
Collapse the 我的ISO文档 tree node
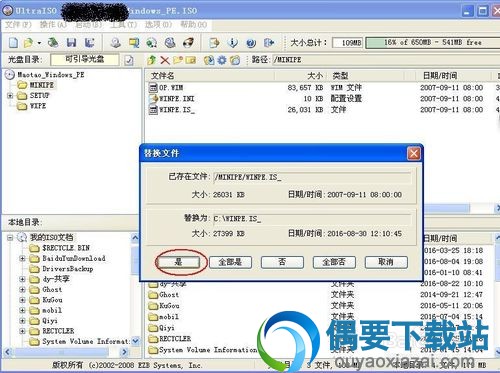[x=10, y=238]
